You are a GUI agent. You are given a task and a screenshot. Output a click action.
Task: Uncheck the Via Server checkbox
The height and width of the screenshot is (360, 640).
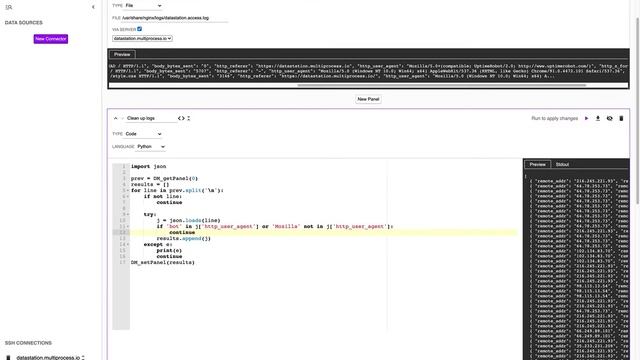click(x=140, y=29)
